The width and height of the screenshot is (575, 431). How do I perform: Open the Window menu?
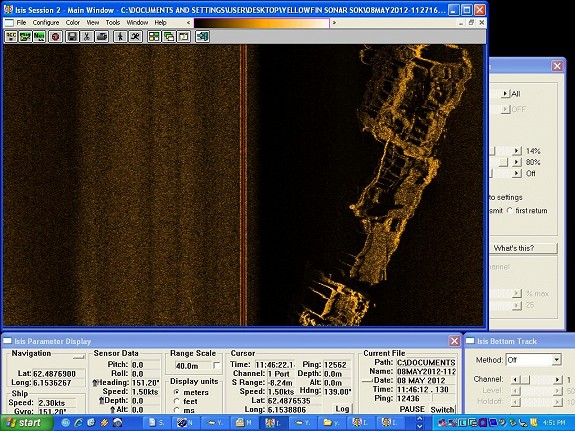coord(137,23)
